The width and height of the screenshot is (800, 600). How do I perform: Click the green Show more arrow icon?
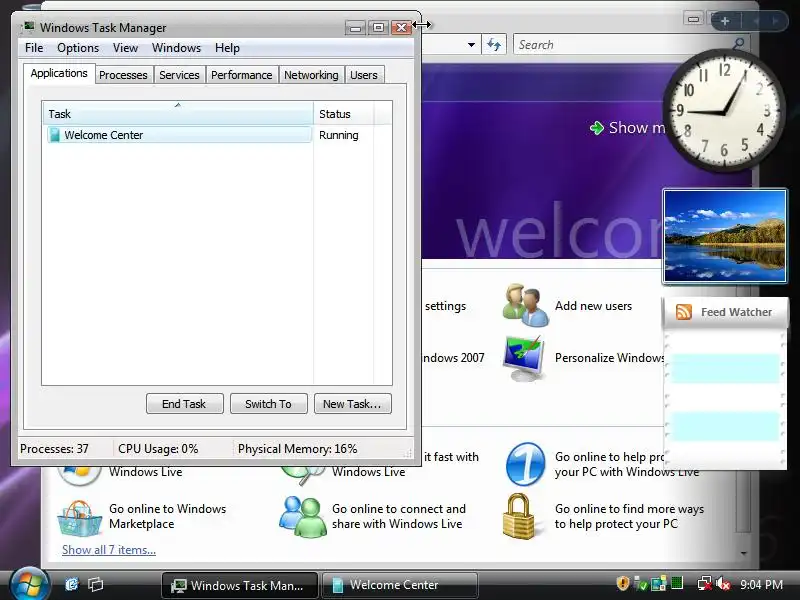coord(596,128)
